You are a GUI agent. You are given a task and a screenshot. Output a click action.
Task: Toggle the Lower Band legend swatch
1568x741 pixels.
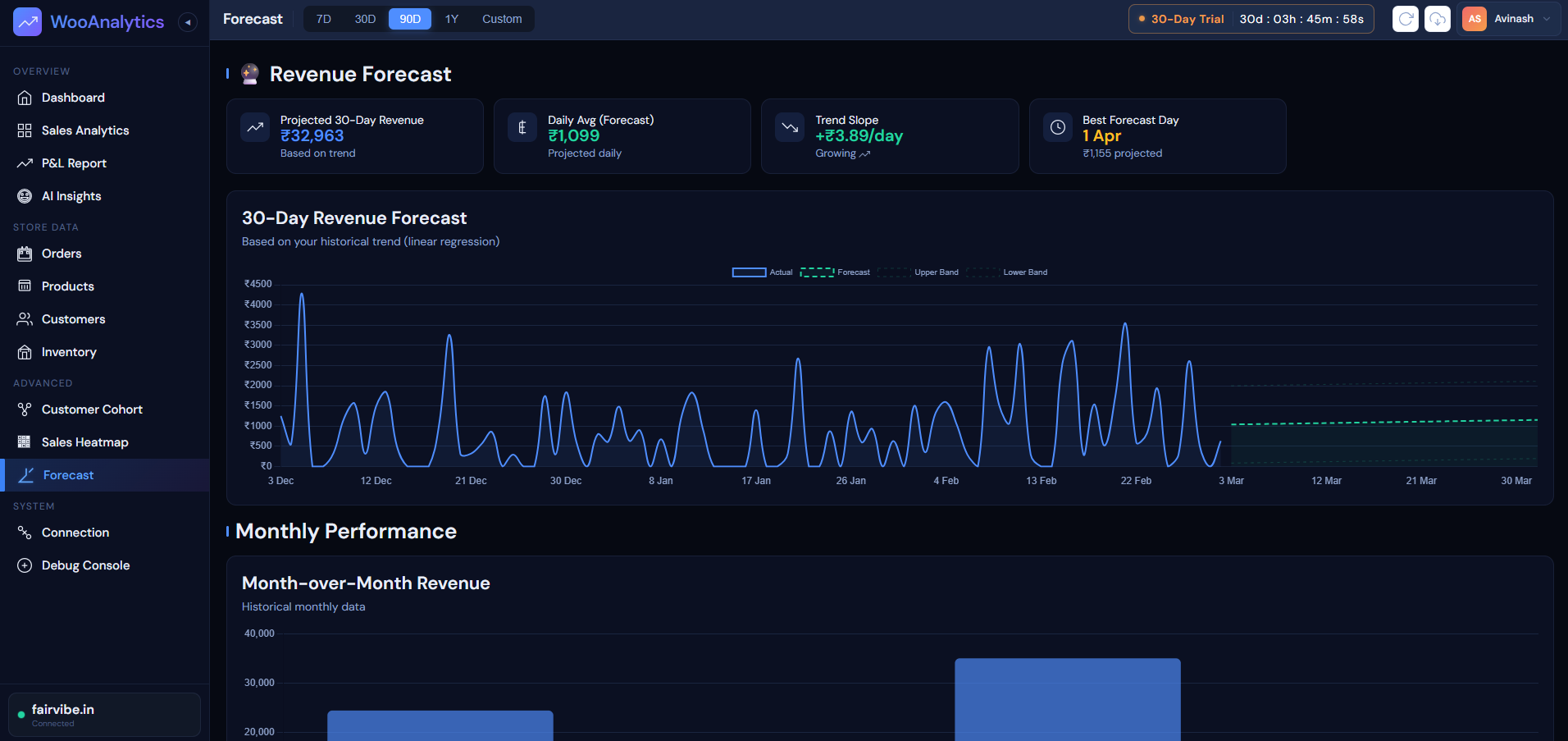pos(983,272)
